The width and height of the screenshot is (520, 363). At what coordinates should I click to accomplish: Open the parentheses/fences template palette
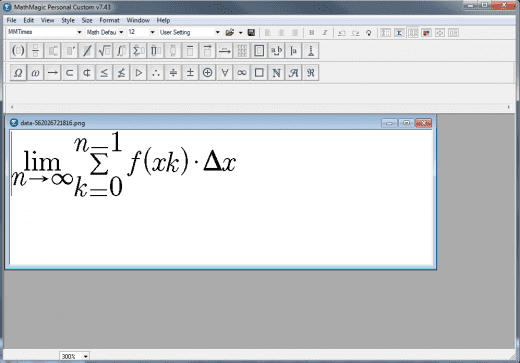pos(18,51)
